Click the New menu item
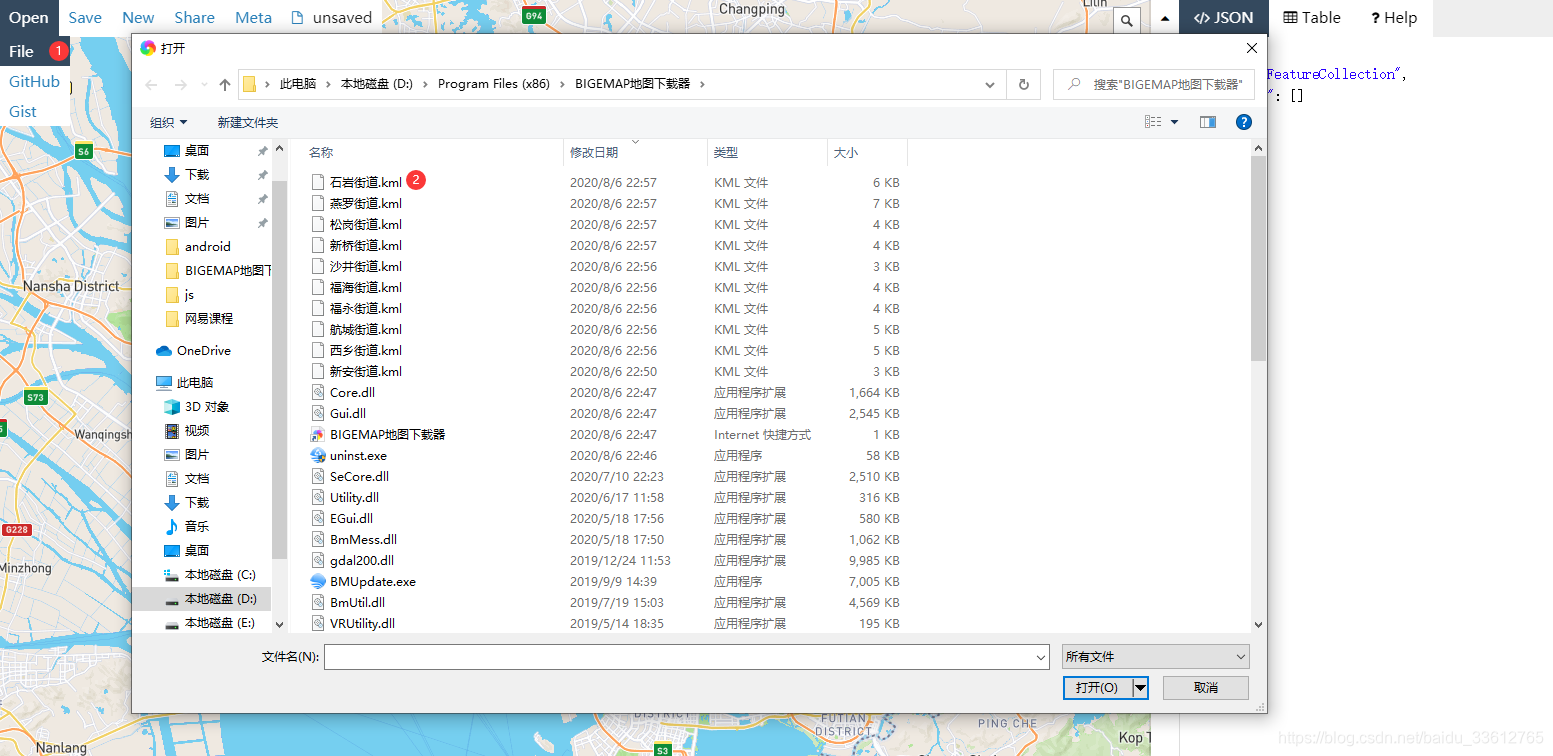This screenshot has height=756, width=1553. click(138, 17)
